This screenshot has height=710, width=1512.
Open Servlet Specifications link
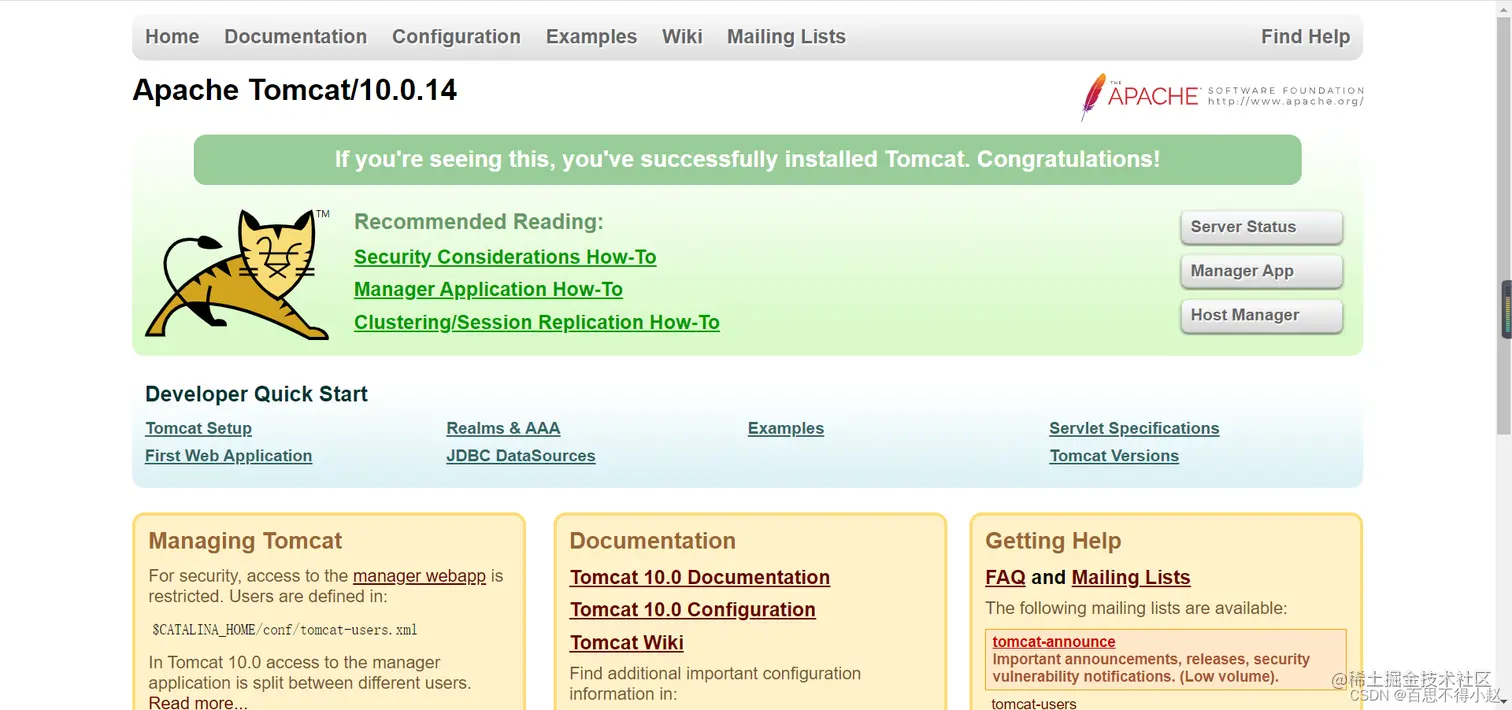pyautogui.click(x=1134, y=428)
